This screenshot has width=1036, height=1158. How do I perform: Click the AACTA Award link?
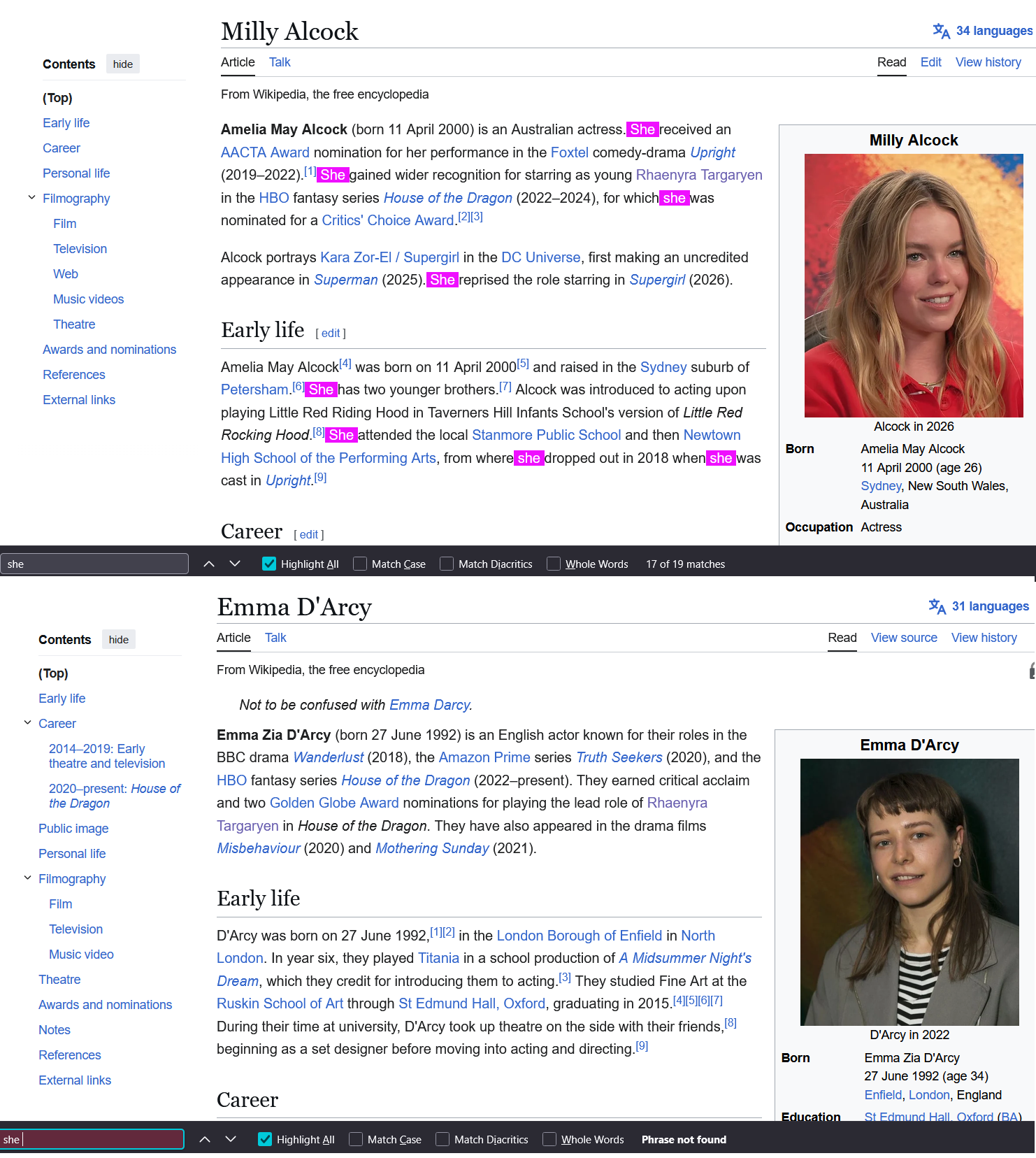click(x=265, y=152)
